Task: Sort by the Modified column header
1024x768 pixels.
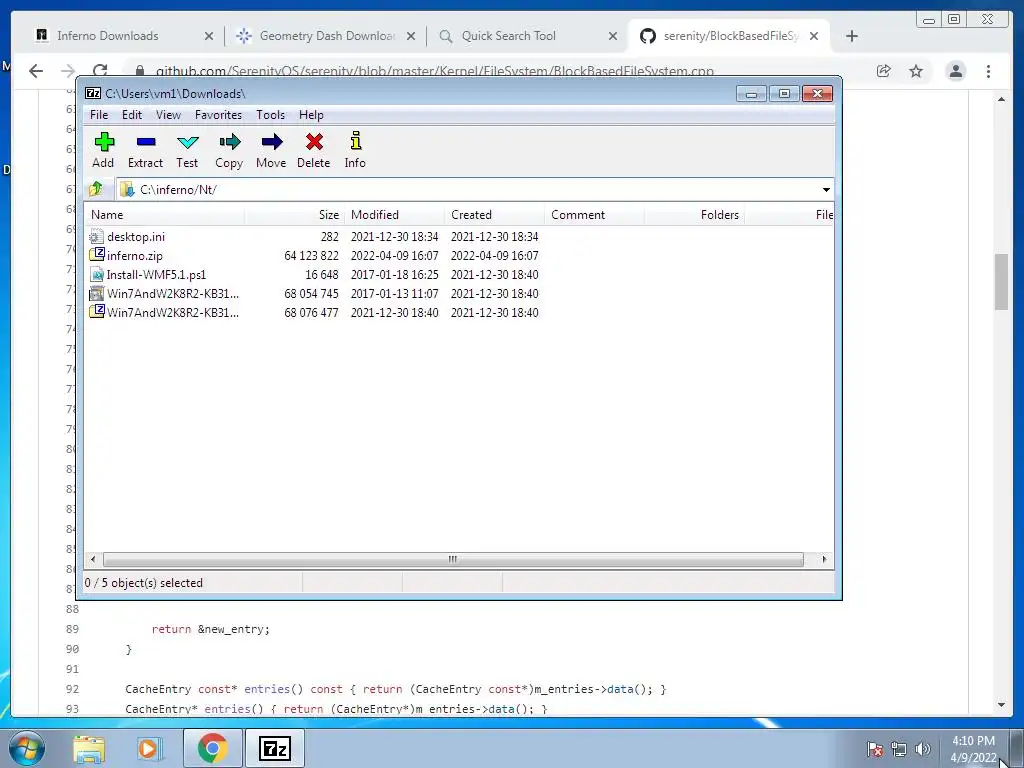Action: coord(395,215)
